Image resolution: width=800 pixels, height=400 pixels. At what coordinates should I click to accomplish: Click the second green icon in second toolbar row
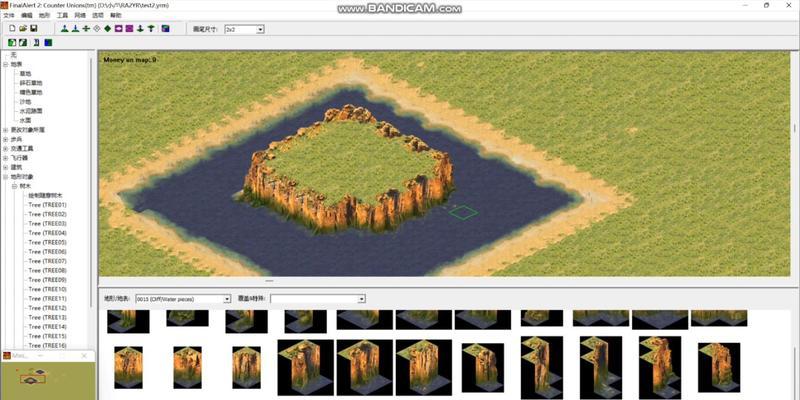pos(23,43)
